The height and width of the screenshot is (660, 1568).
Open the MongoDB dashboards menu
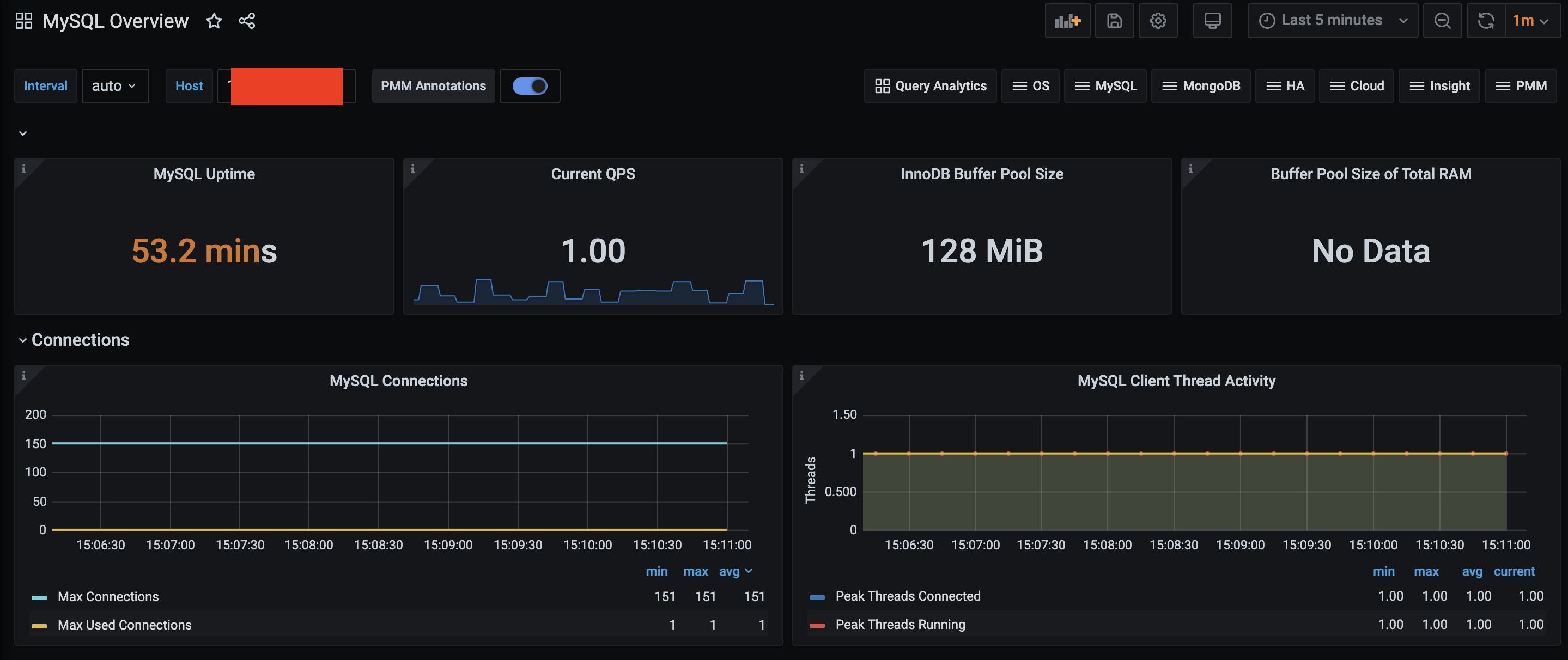pos(1200,87)
